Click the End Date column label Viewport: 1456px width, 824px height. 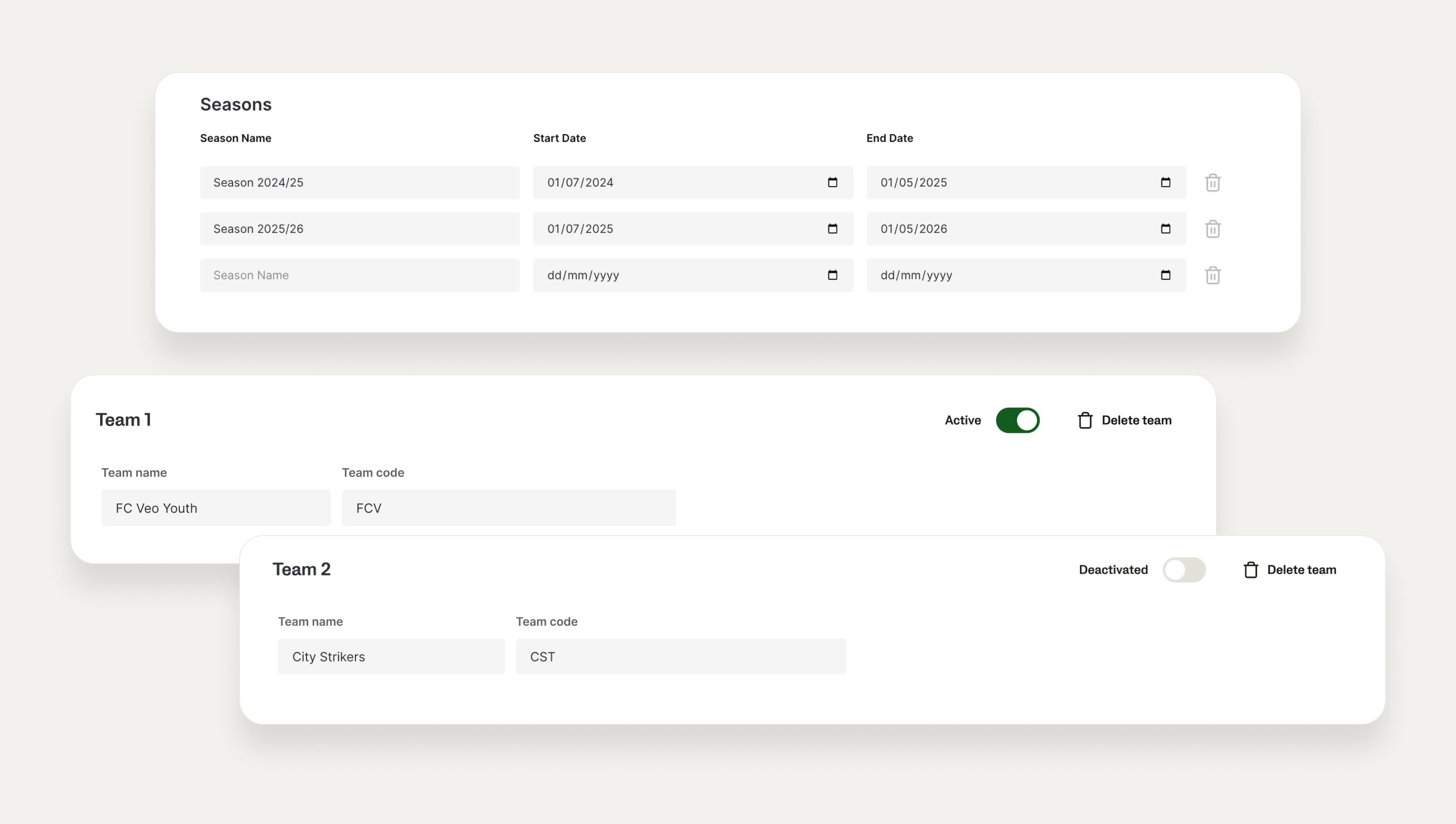pos(890,138)
